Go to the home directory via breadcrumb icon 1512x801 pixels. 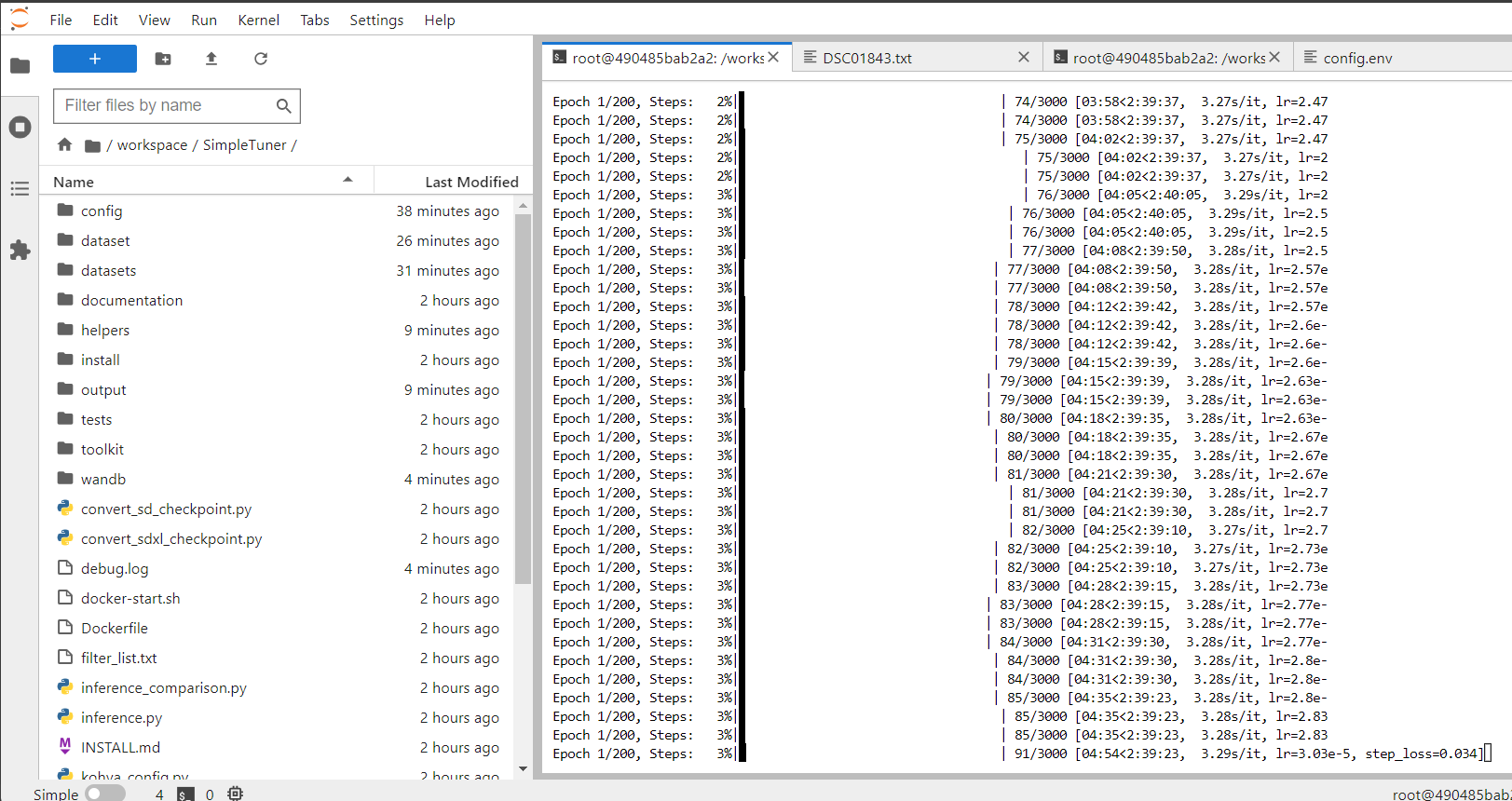pos(64,144)
